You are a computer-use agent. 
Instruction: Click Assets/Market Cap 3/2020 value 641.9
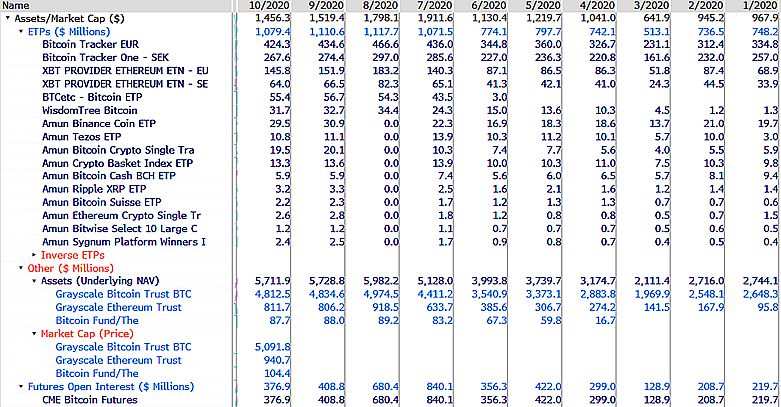coord(656,18)
